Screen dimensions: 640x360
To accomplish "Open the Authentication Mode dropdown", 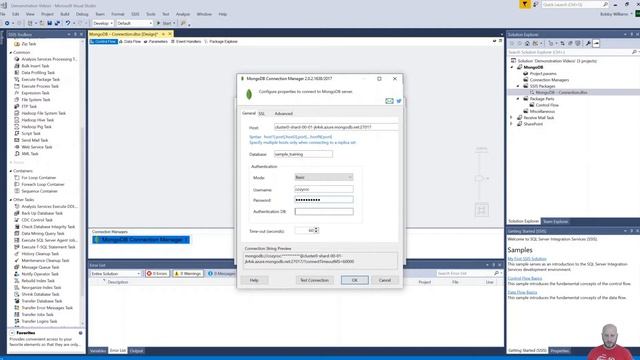I will coord(324,178).
